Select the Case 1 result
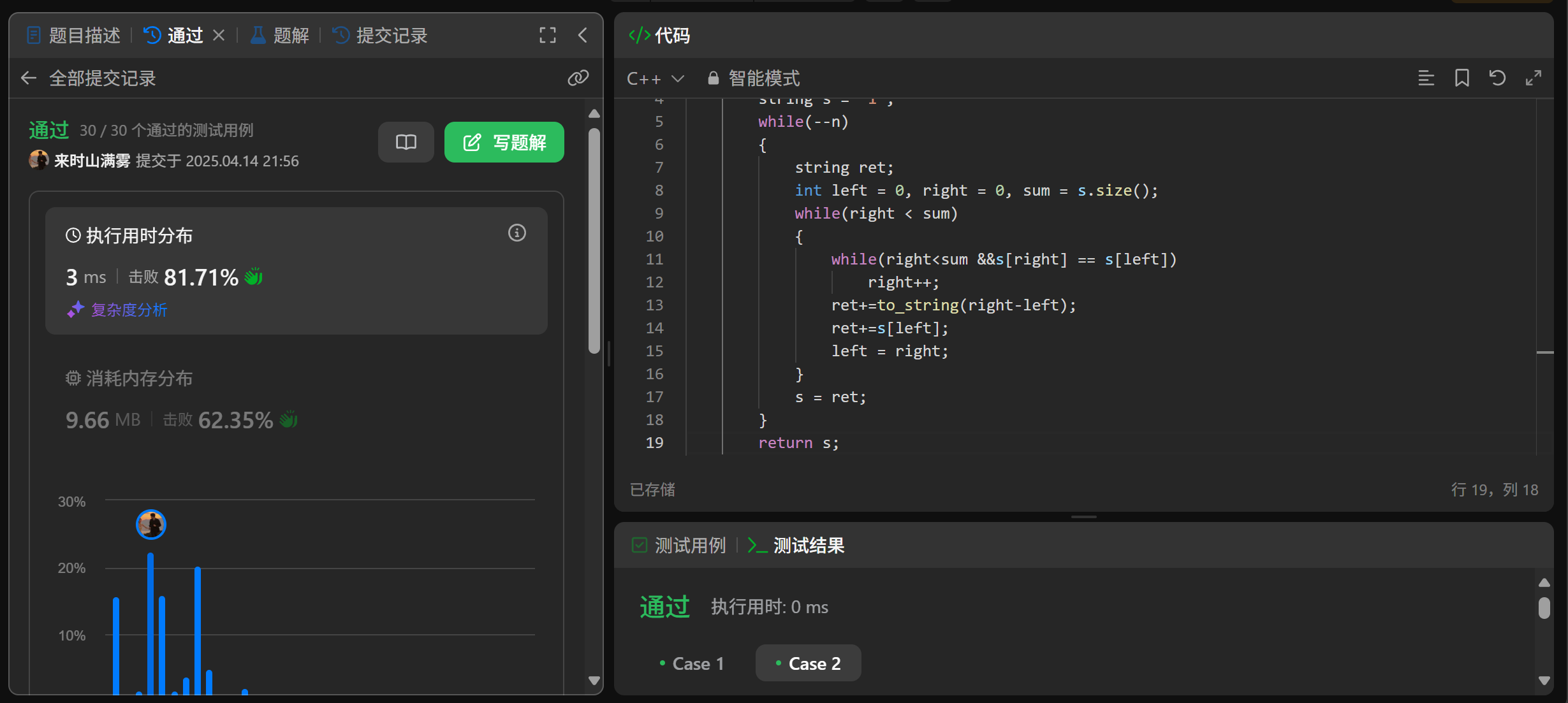1568x703 pixels. [x=692, y=663]
